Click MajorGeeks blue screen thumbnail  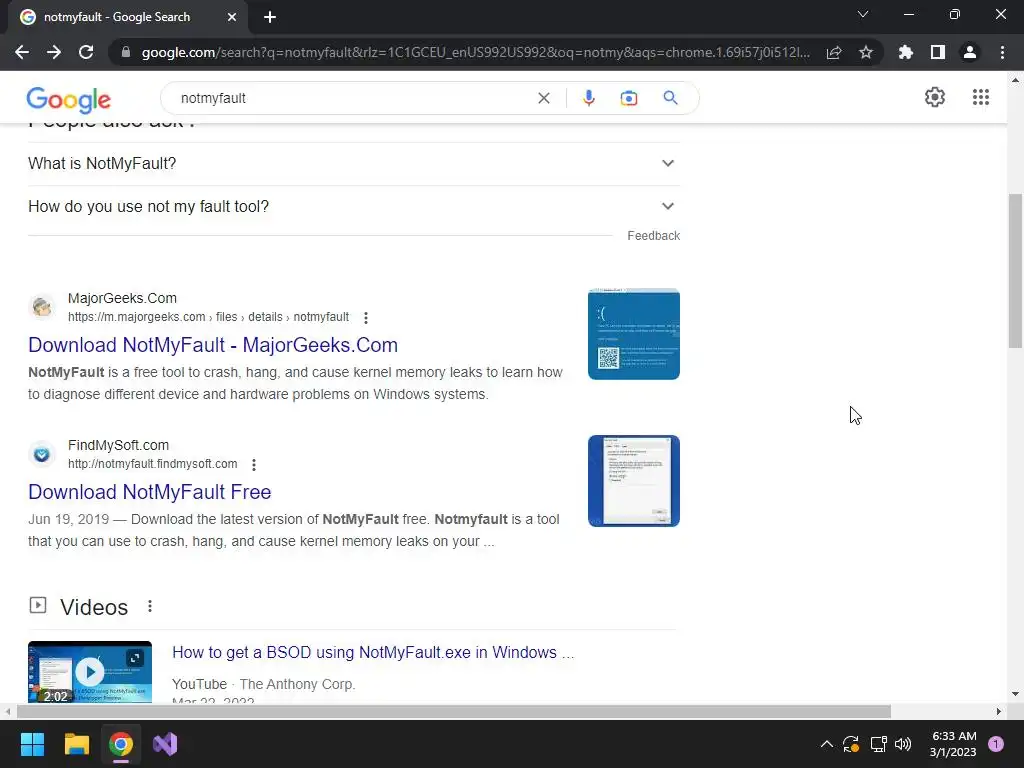[x=633, y=334]
